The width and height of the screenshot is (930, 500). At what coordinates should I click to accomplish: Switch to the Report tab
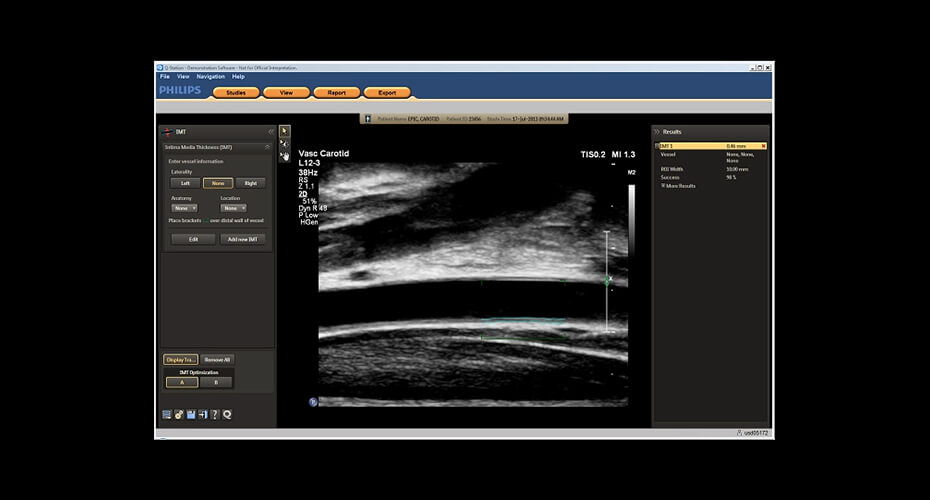point(336,92)
